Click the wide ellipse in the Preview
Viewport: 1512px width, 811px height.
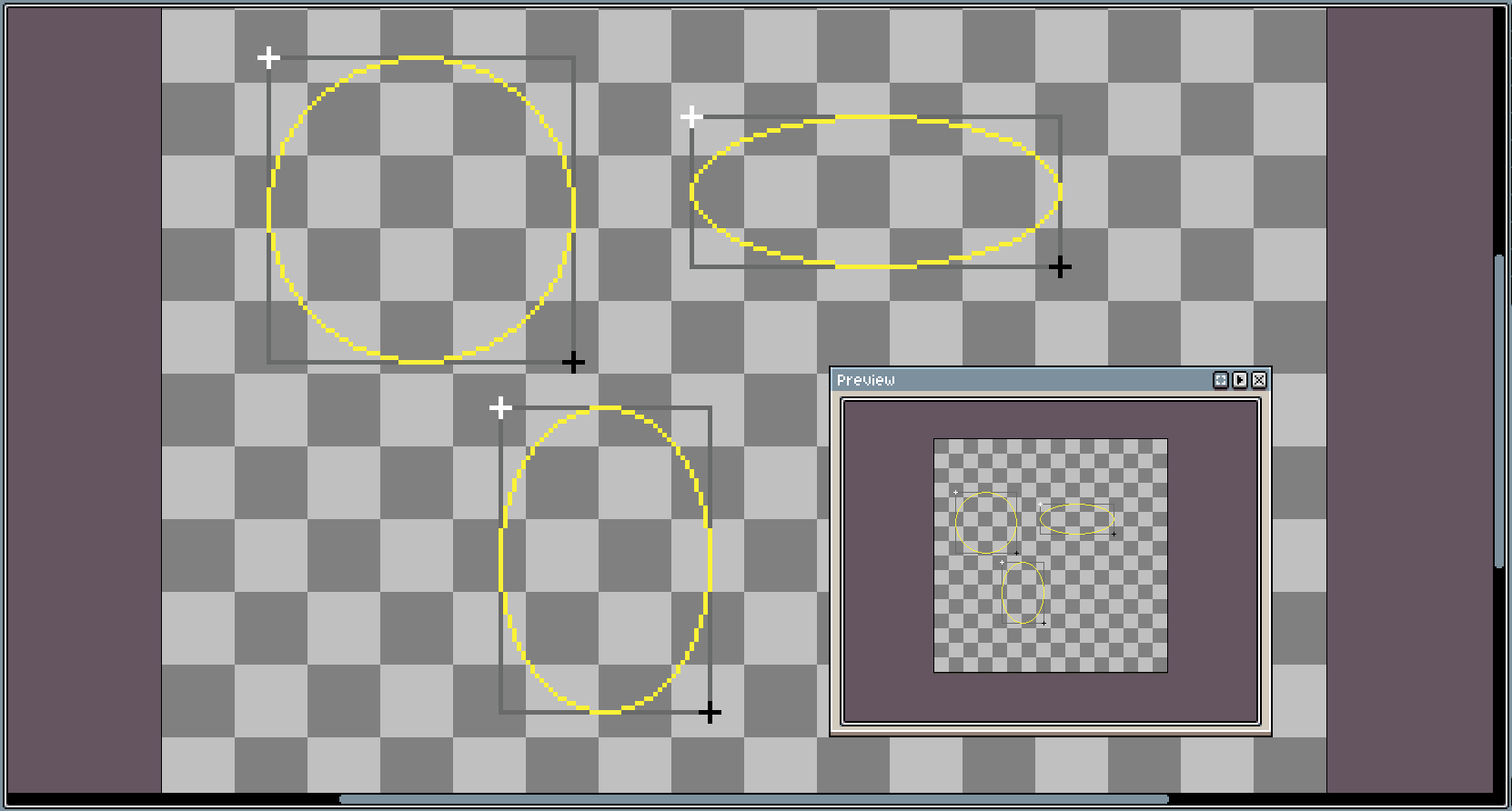(1076, 519)
